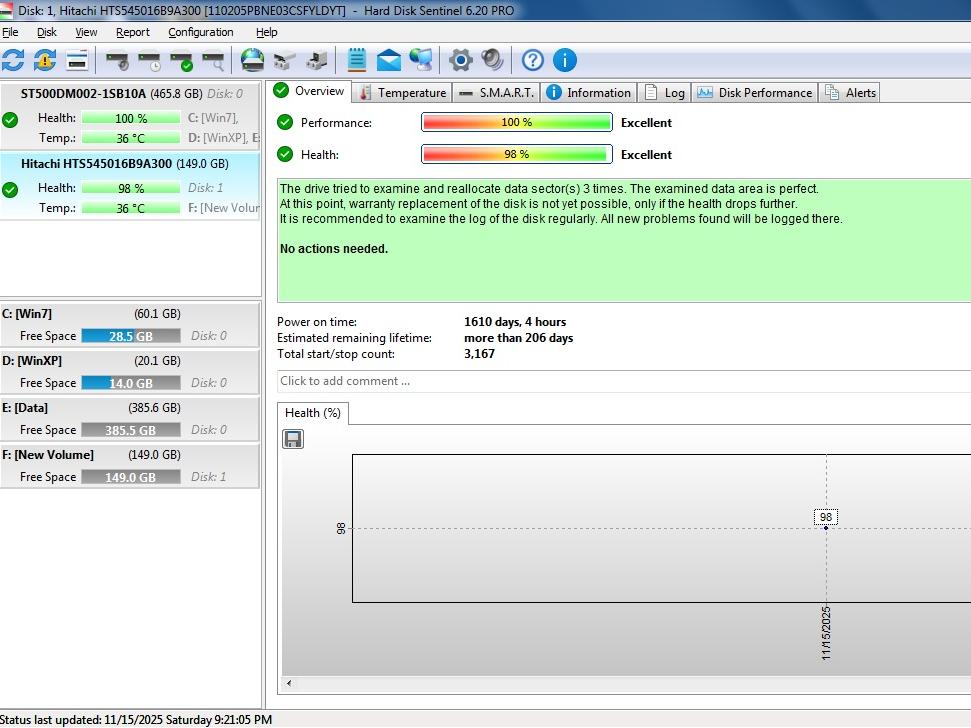Open the help question mark icon
971x728 pixels.
tap(532, 60)
